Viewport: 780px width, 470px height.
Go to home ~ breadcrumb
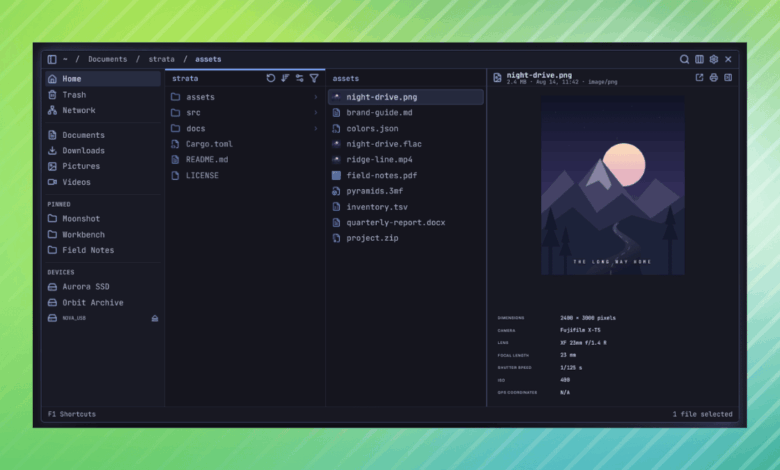point(65,59)
